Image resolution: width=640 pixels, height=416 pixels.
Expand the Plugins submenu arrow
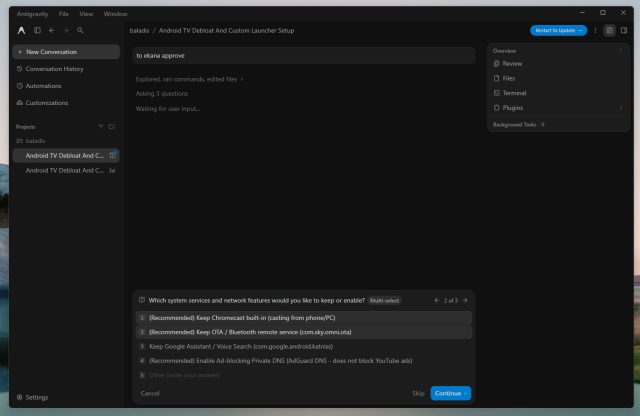(x=621, y=108)
